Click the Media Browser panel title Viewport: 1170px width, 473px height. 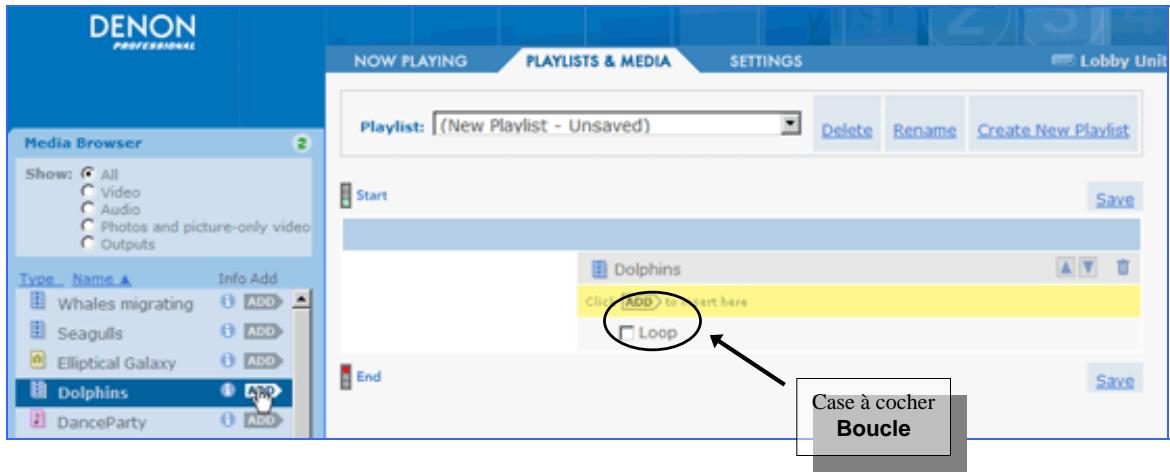83,142
